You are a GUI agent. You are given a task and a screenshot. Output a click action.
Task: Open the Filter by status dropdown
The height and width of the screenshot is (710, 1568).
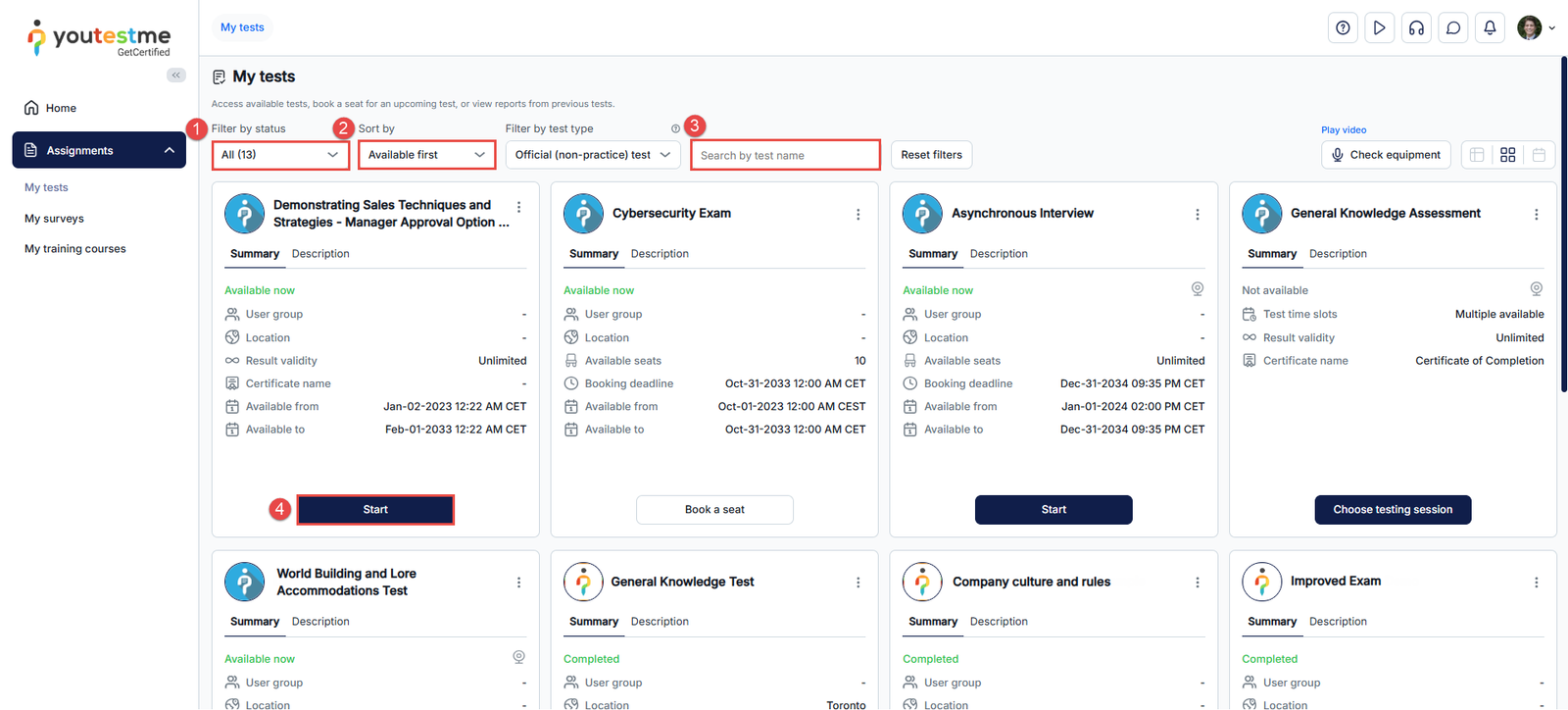[x=280, y=155]
